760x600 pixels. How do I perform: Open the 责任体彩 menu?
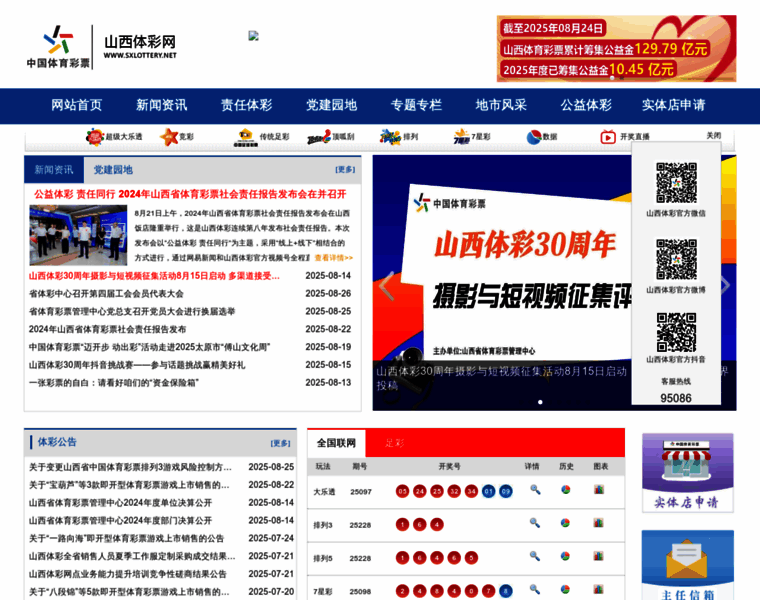[x=246, y=105]
